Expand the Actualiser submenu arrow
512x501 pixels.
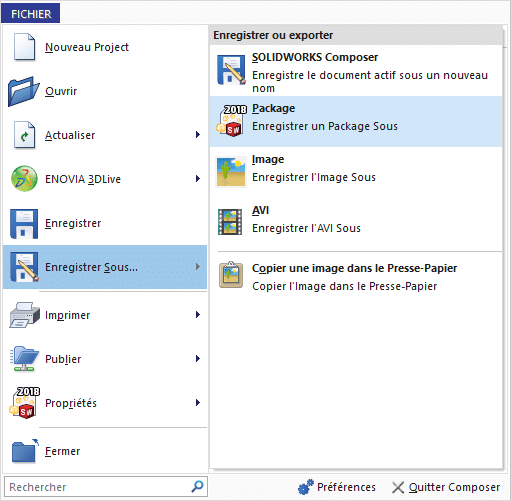pos(198,135)
